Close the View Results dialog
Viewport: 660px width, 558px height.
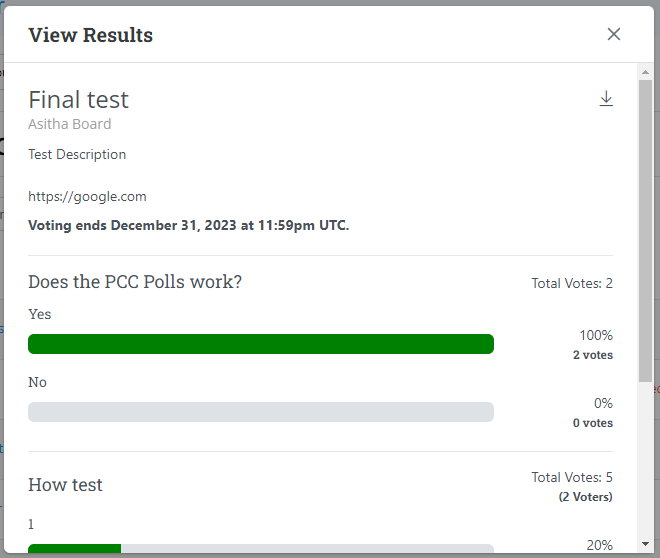coord(614,34)
